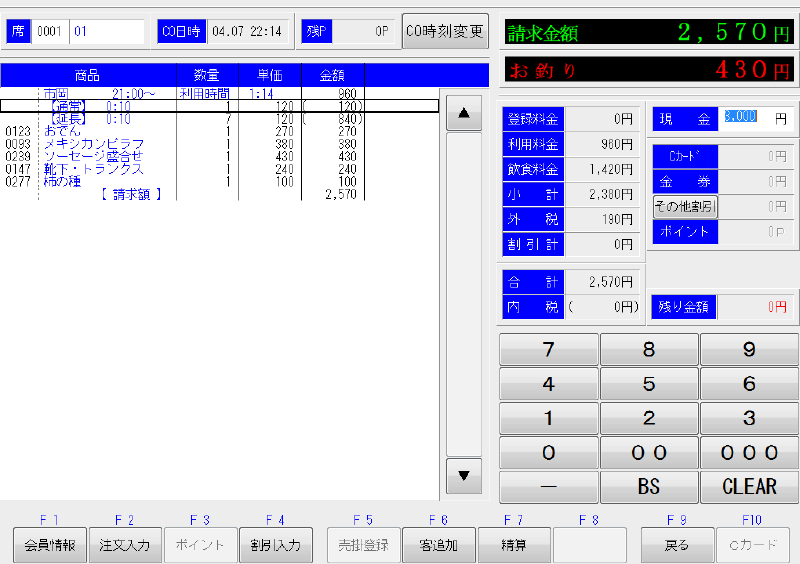Open 注文入力 order entry button
This screenshot has width=800, height=564.
coord(125,545)
